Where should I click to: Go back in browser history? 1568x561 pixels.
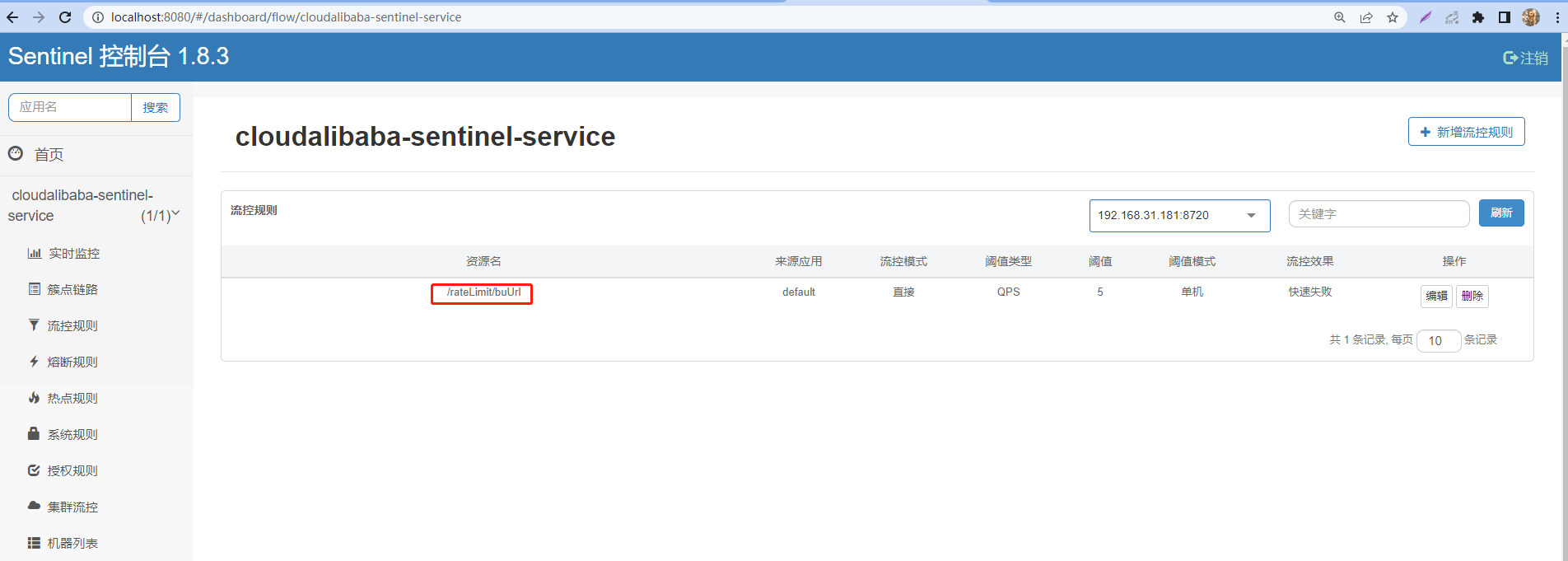[12, 17]
